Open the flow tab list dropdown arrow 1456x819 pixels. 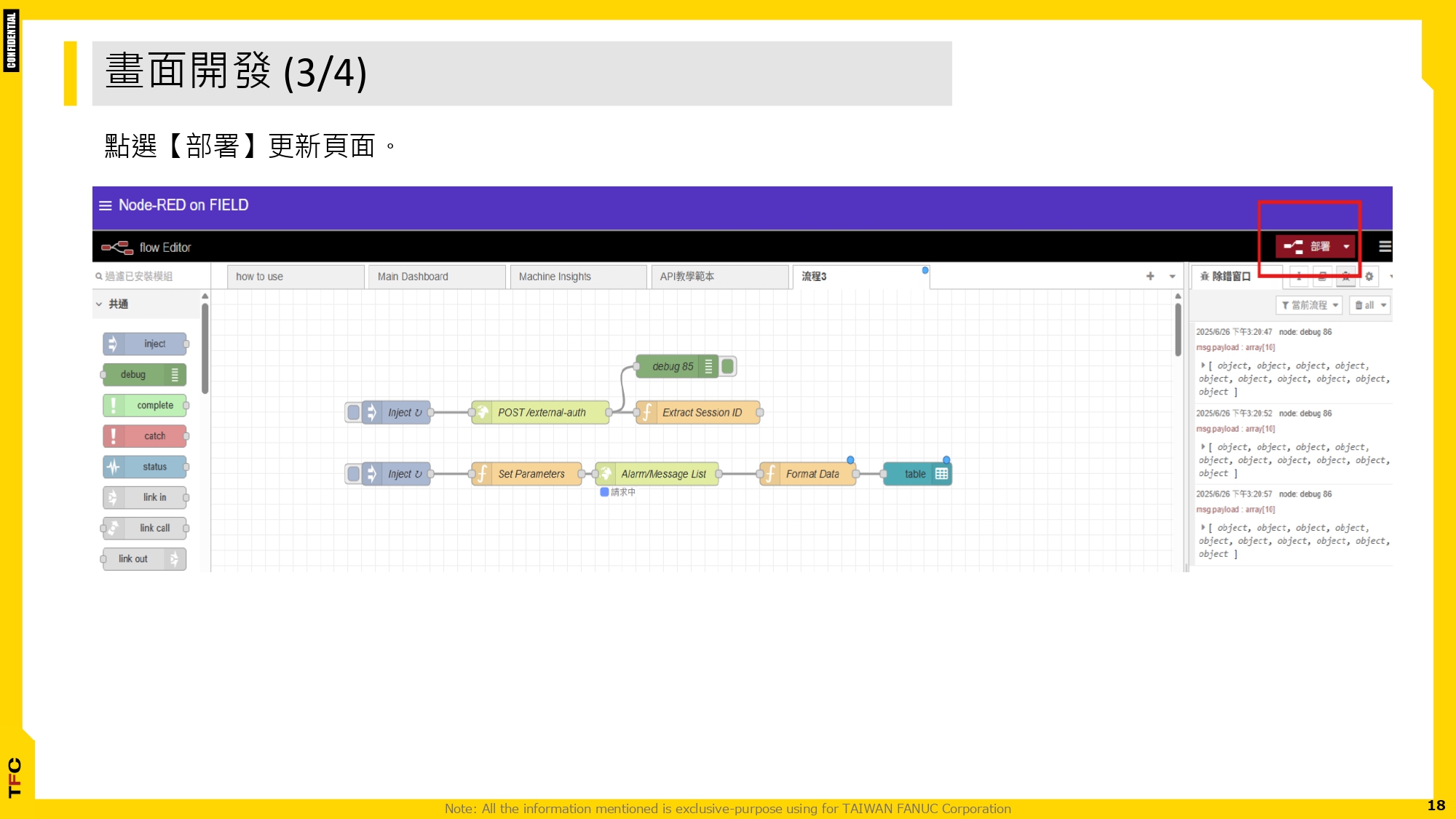tap(1172, 276)
